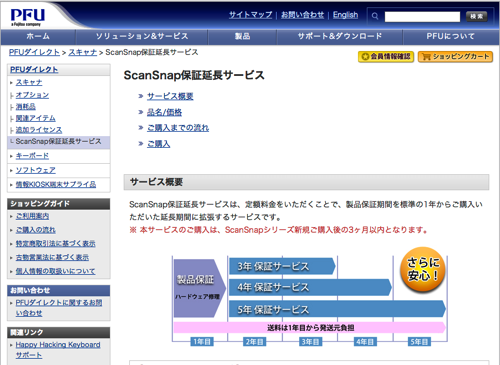
Task: Click the PFU logo
Action: point(27,17)
